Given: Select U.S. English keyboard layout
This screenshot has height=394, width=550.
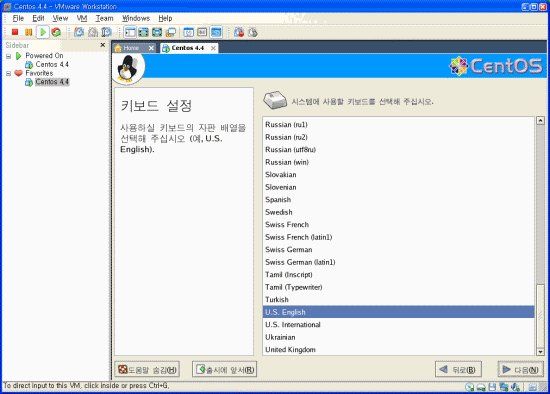Looking at the screenshot, I should pos(398,312).
